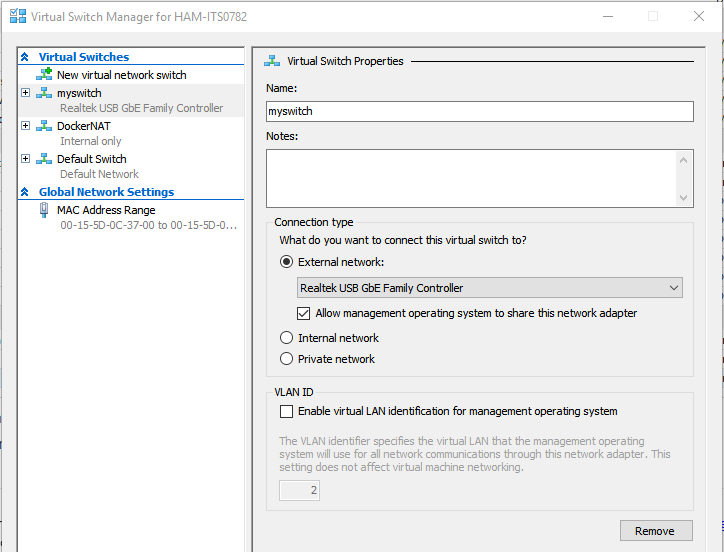The image size is (724, 552).
Task: Expand the myswitch tree node
Action: [25, 92]
